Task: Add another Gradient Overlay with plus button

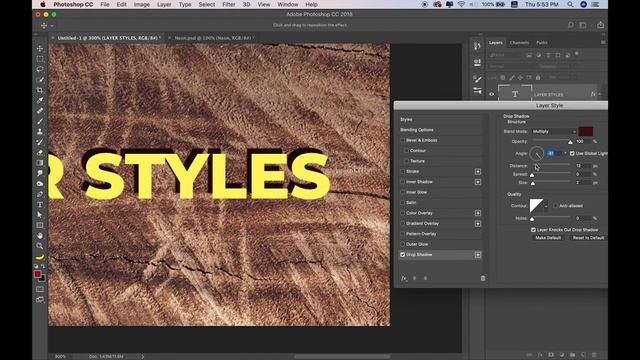Action: click(478, 224)
